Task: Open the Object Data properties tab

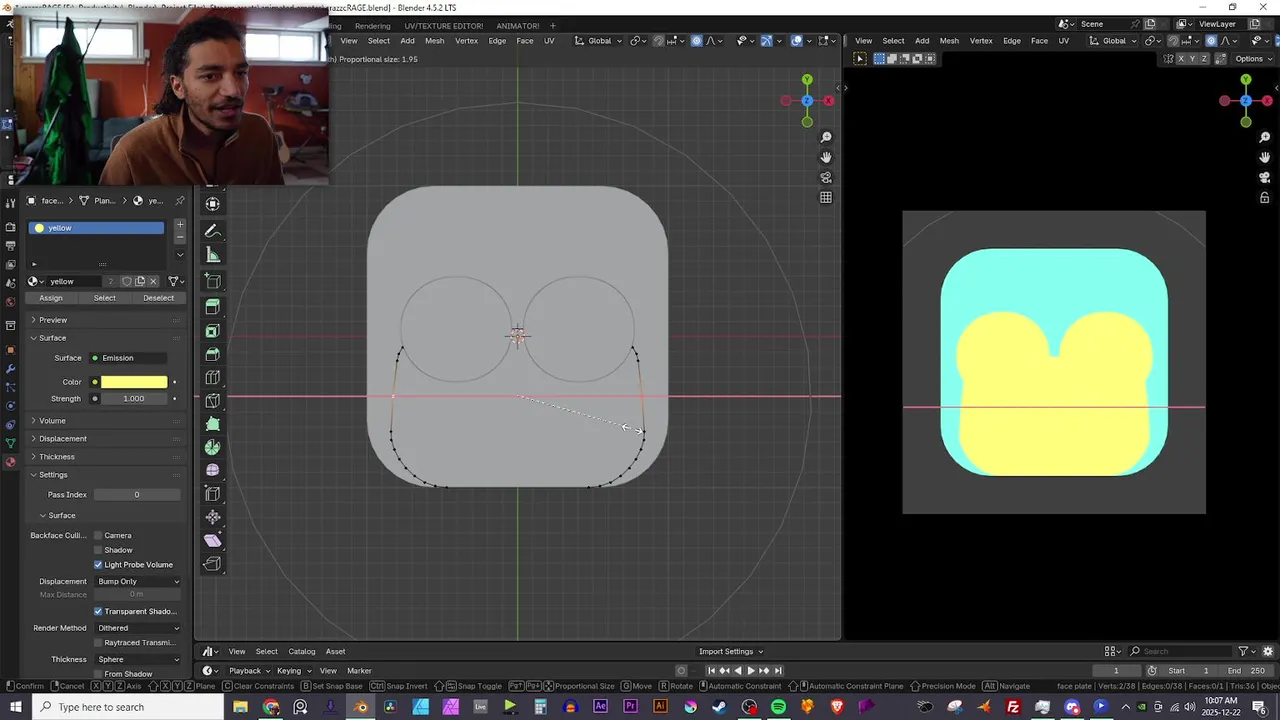Action: pyautogui.click(x=10, y=443)
